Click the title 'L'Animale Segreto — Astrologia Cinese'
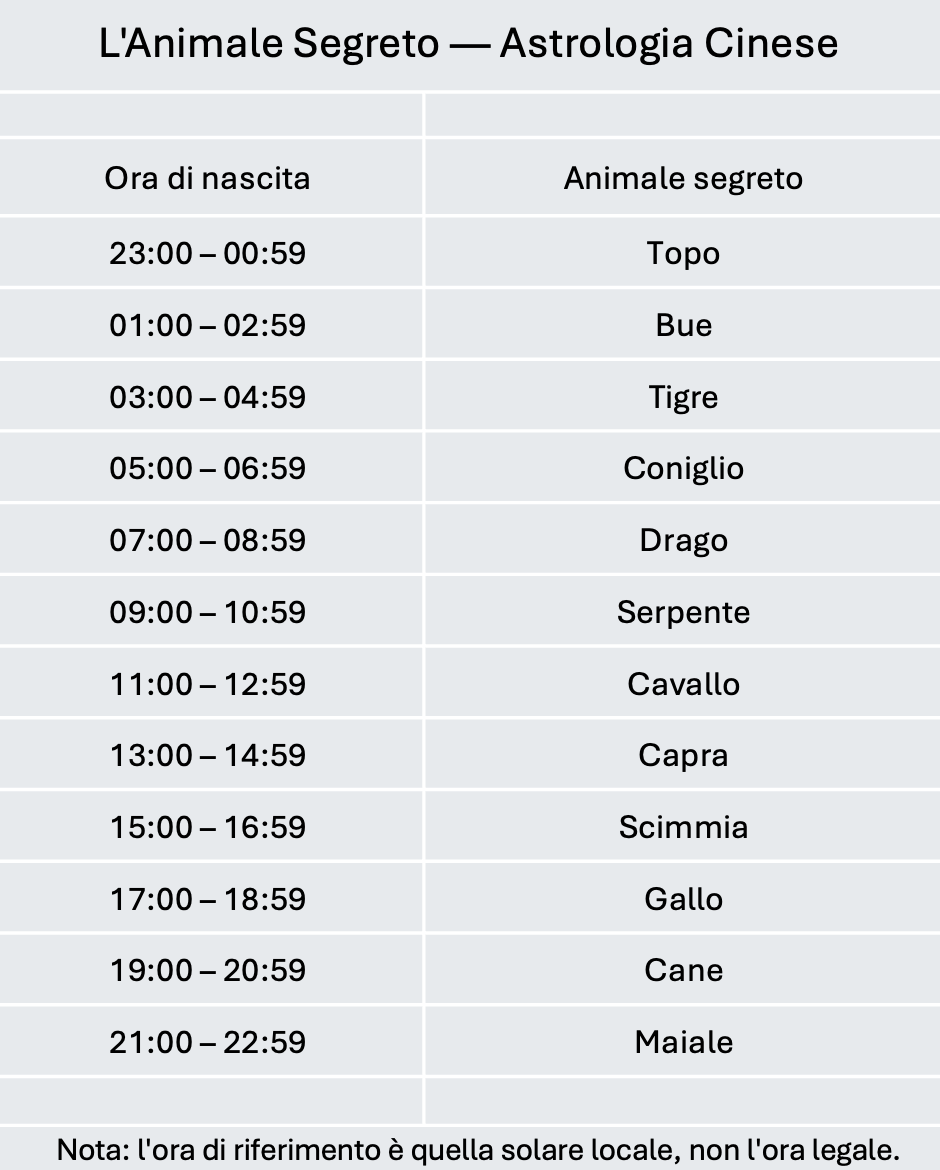The image size is (940, 1170). (469, 43)
